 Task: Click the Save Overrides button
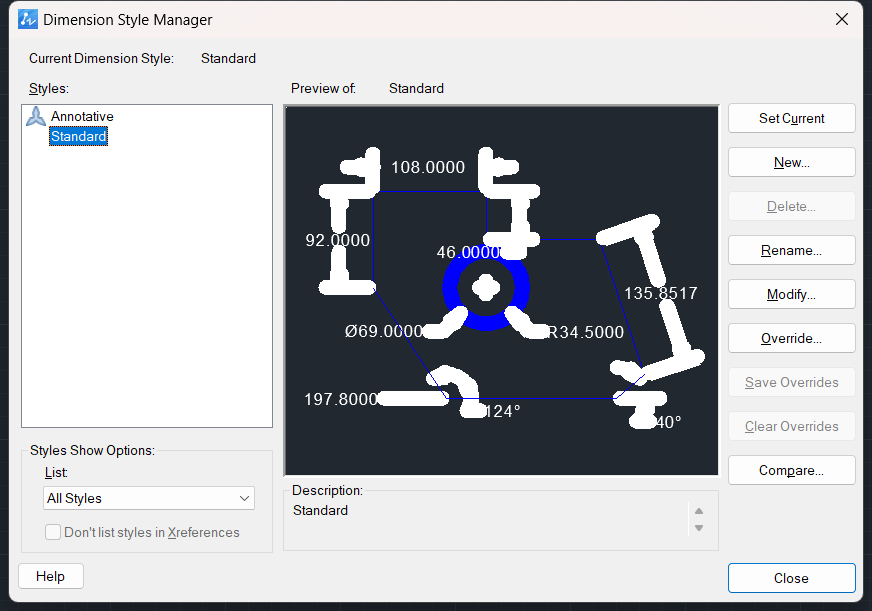(x=791, y=383)
